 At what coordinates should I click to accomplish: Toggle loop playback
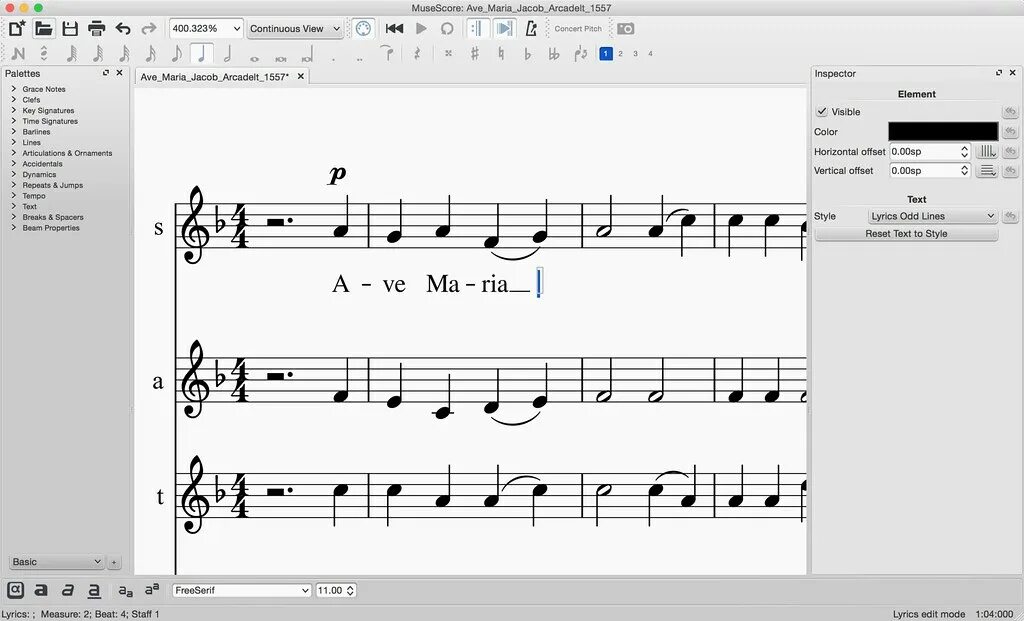pyautogui.click(x=447, y=28)
